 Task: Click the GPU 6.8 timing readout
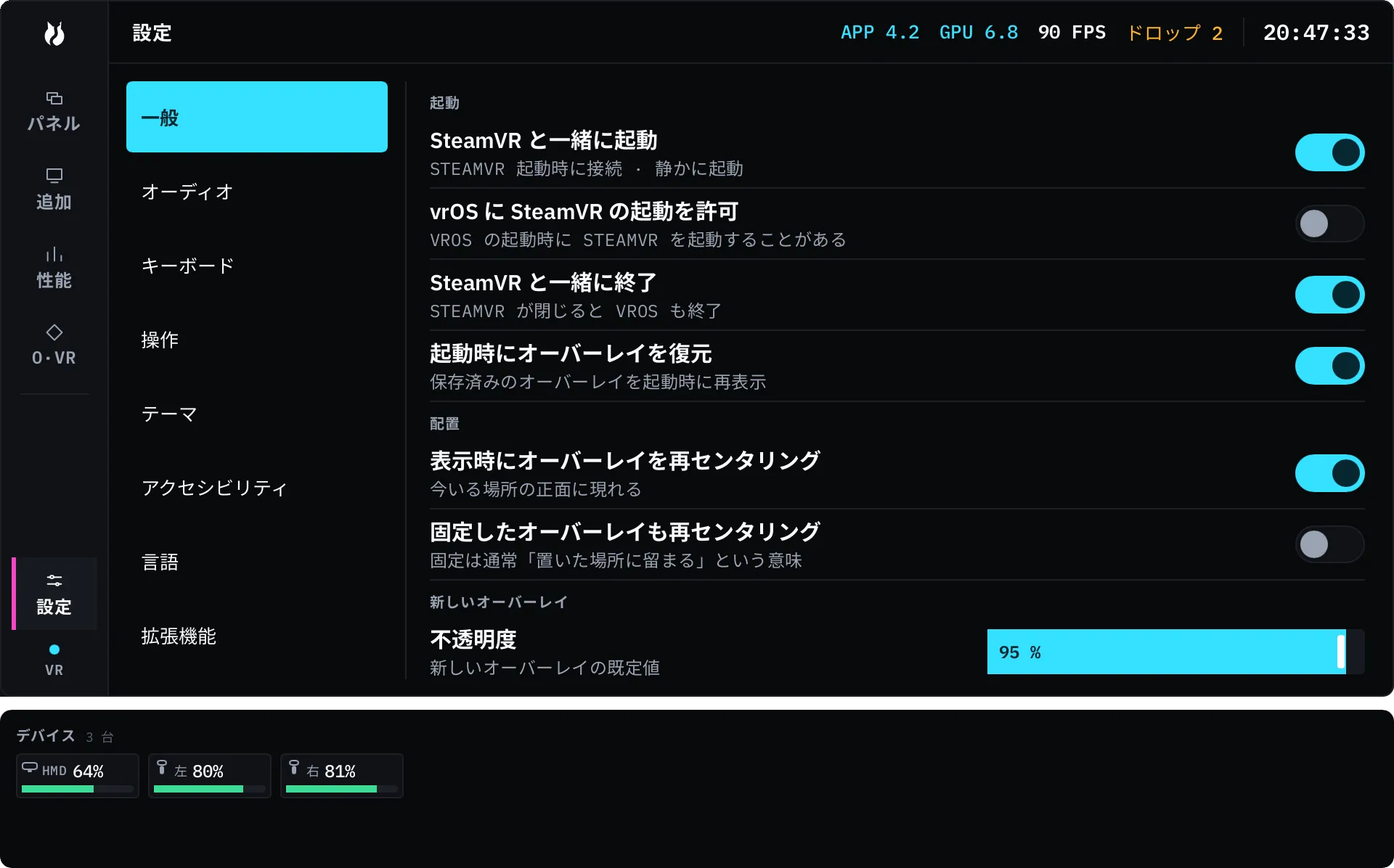tap(979, 33)
